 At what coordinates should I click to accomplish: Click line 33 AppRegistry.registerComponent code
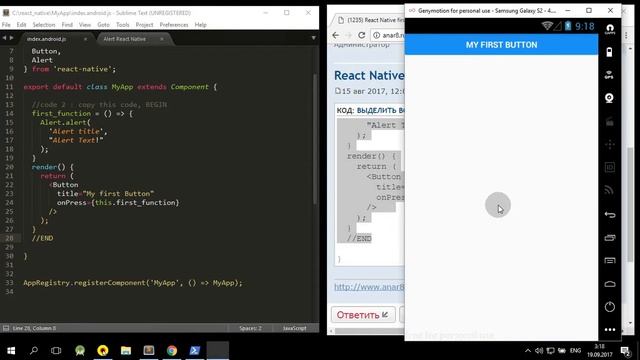pos(133,282)
